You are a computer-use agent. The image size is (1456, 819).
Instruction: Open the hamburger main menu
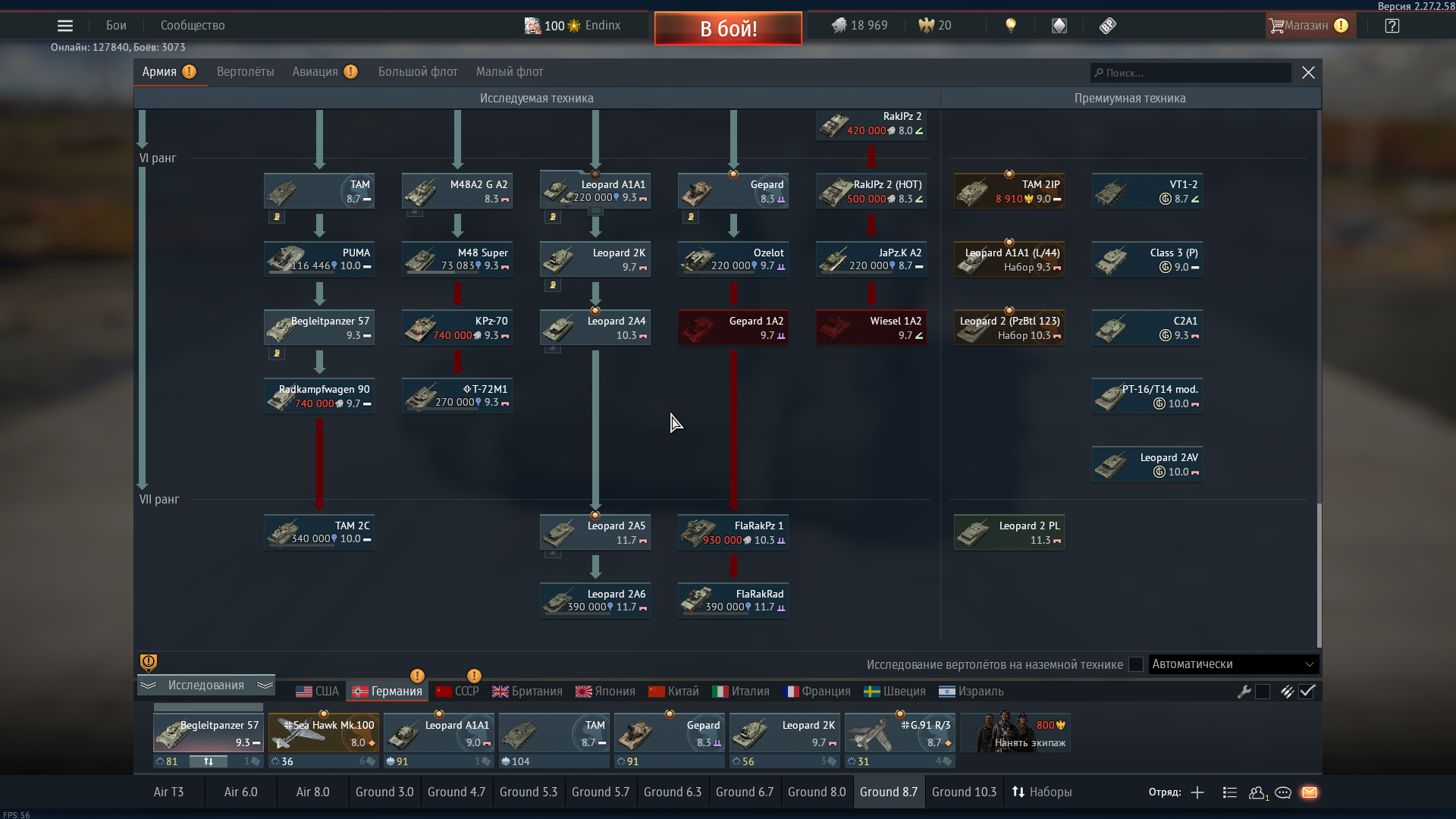[65, 26]
